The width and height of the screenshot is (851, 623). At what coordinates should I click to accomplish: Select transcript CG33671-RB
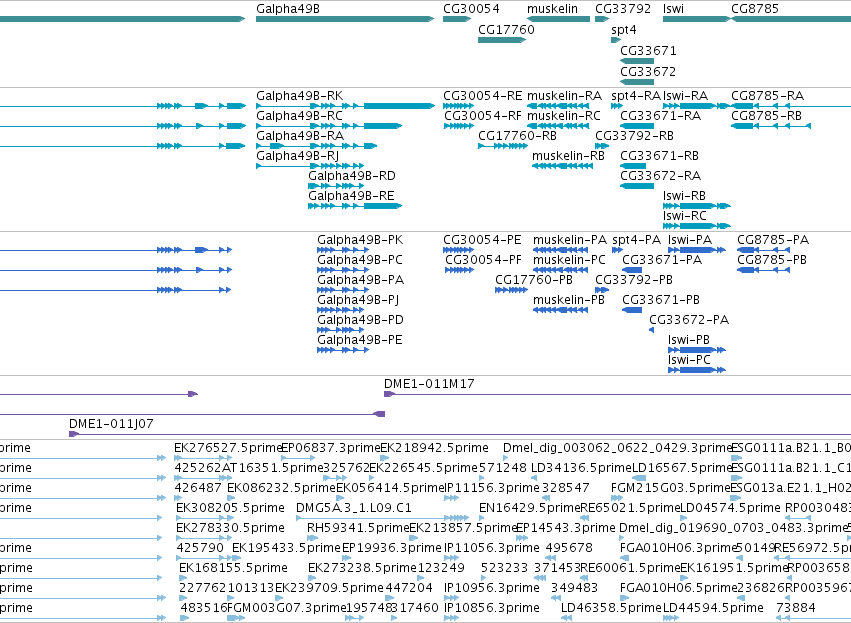click(659, 156)
